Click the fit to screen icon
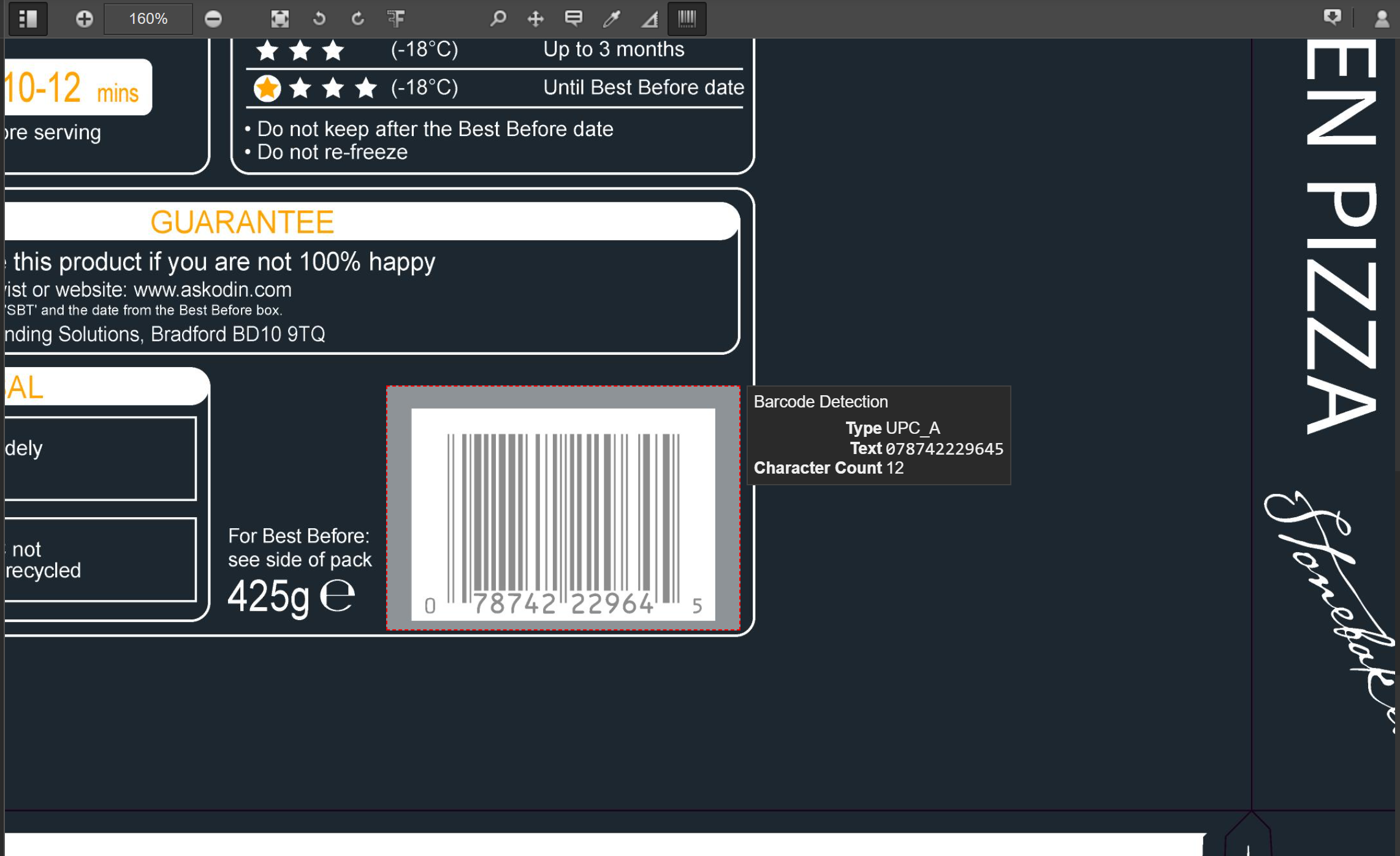 [280, 19]
